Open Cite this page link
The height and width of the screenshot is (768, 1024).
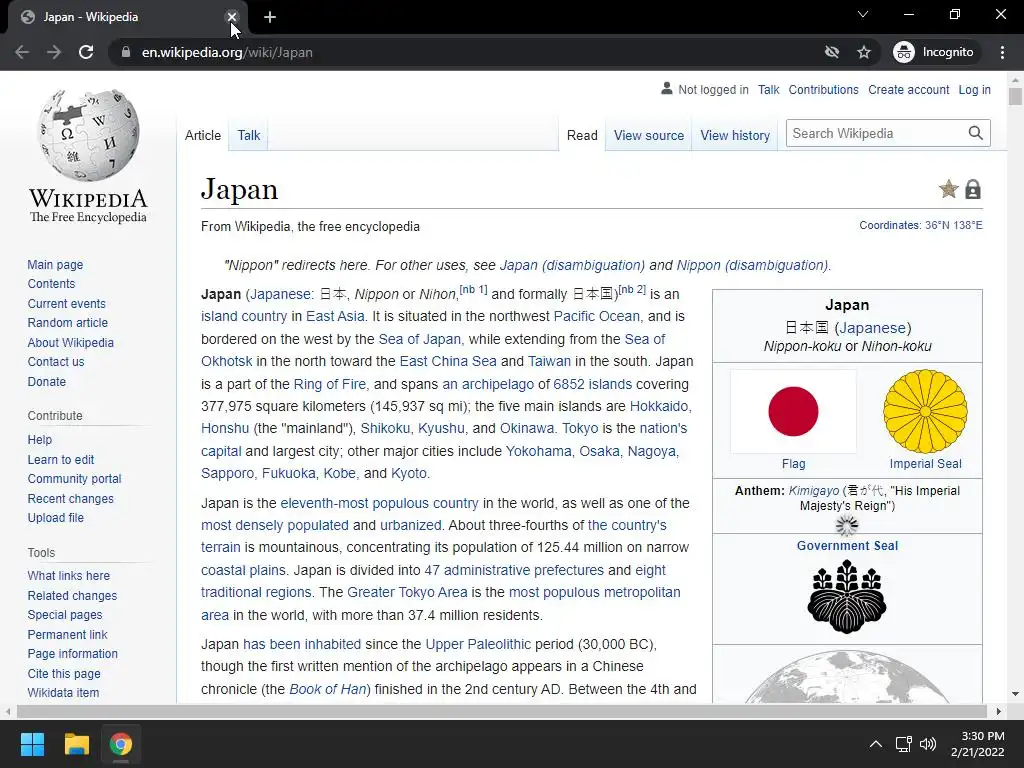click(x=64, y=673)
